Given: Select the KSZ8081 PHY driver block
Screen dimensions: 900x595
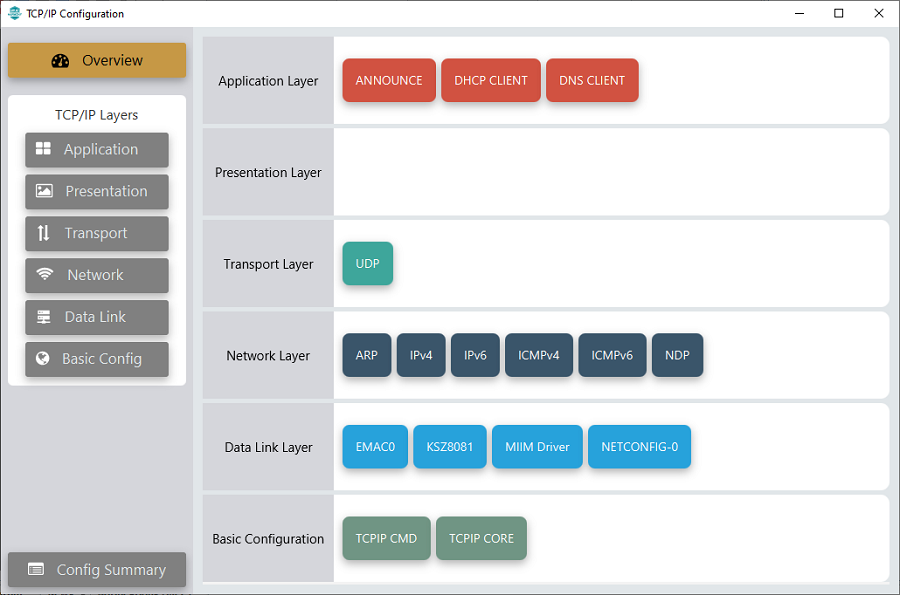Looking at the screenshot, I should 450,447.
